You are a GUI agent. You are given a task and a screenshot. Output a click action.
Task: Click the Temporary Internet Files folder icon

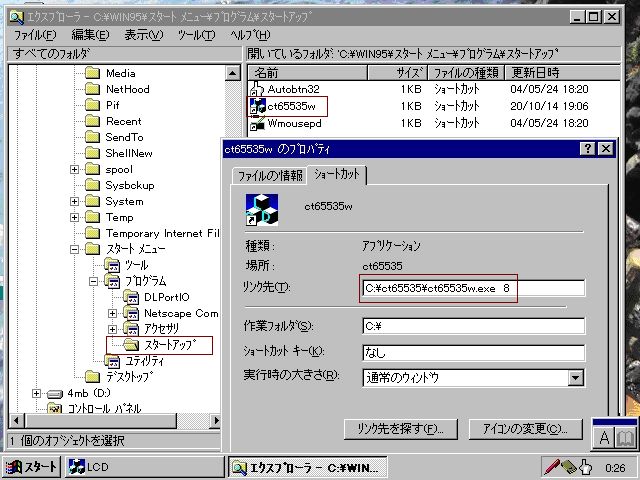click(92, 233)
